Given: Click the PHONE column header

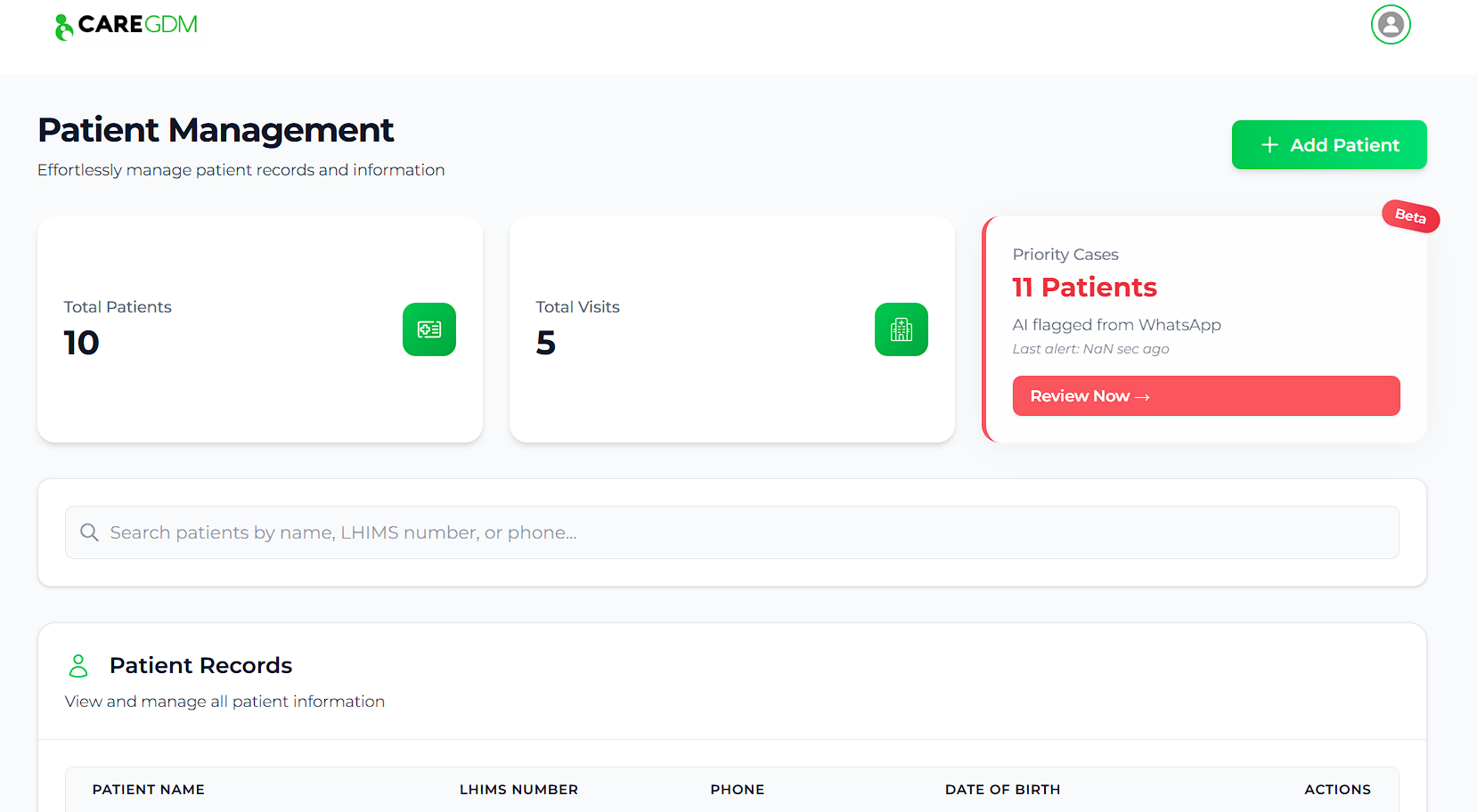Looking at the screenshot, I should coord(737,790).
